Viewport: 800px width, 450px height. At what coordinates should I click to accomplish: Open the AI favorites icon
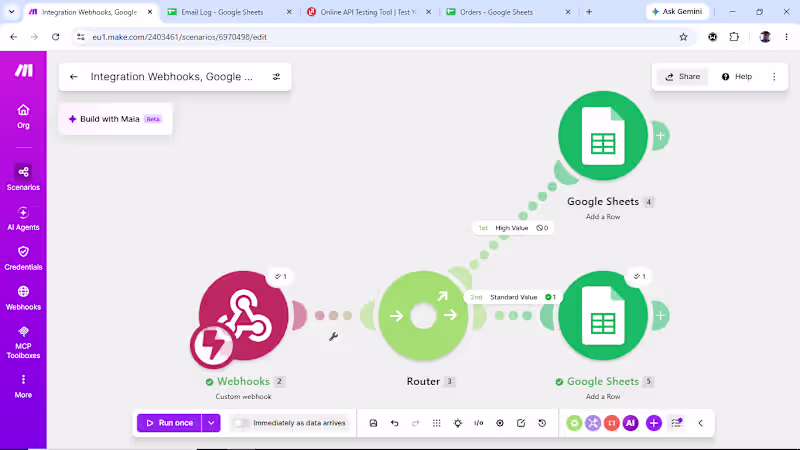point(631,423)
